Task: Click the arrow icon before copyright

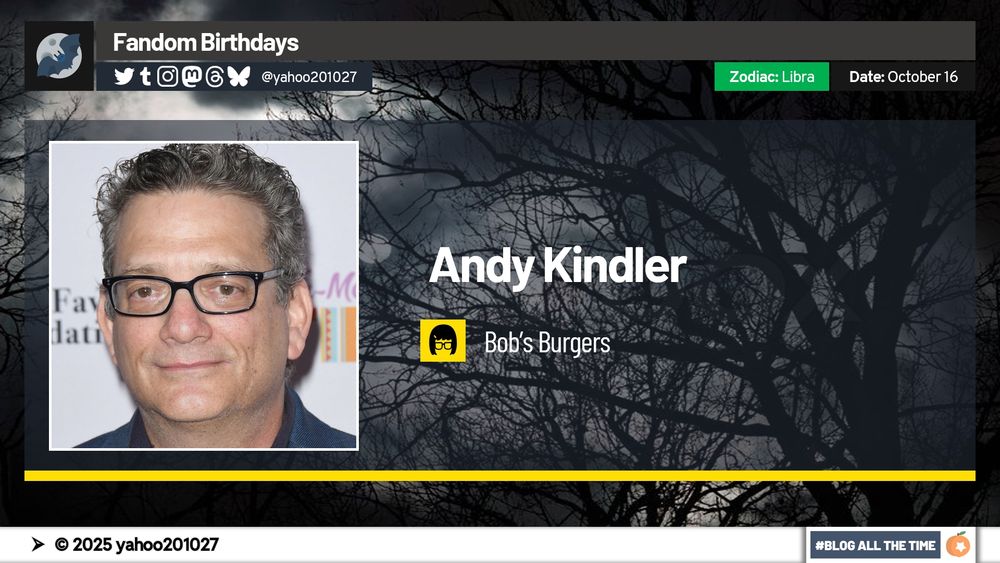Action: [38, 545]
